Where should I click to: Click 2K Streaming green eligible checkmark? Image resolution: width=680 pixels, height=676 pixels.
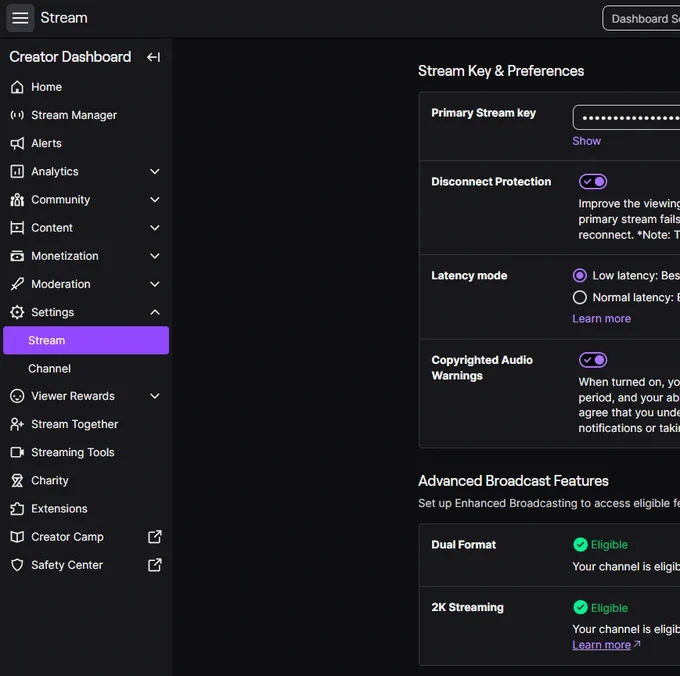[x=580, y=607]
